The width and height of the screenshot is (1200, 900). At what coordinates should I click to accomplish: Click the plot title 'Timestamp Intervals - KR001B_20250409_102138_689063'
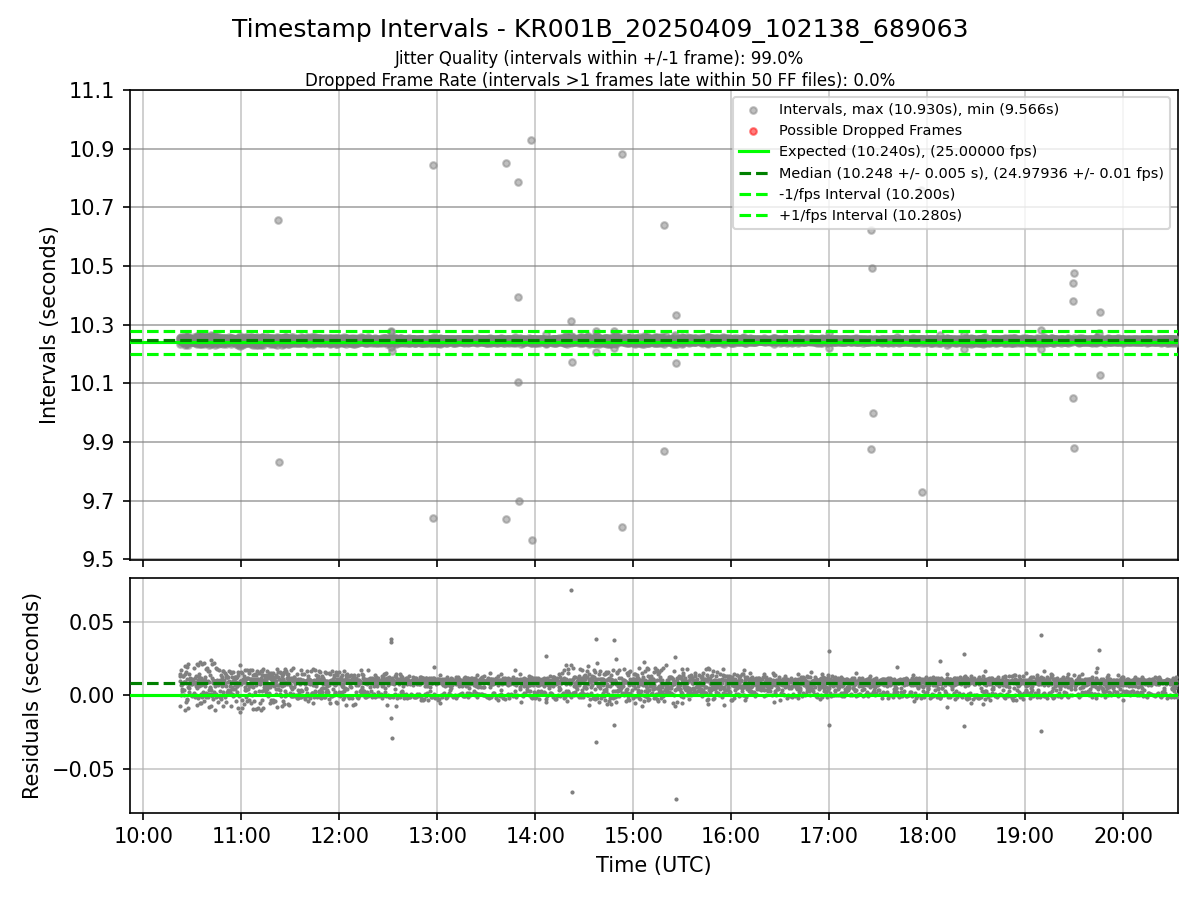pyautogui.click(x=600, y=29)
